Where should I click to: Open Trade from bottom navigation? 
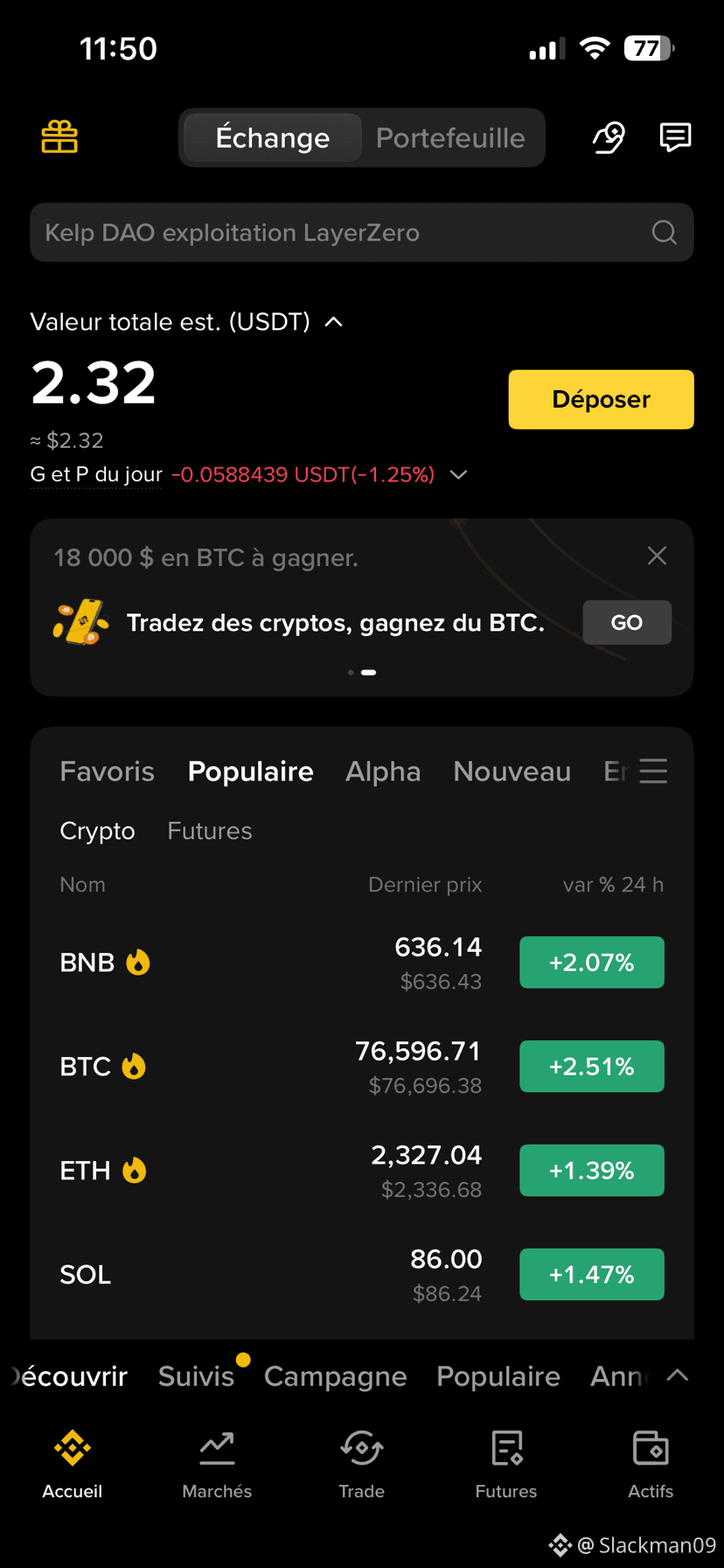(x=362, y=1465)
